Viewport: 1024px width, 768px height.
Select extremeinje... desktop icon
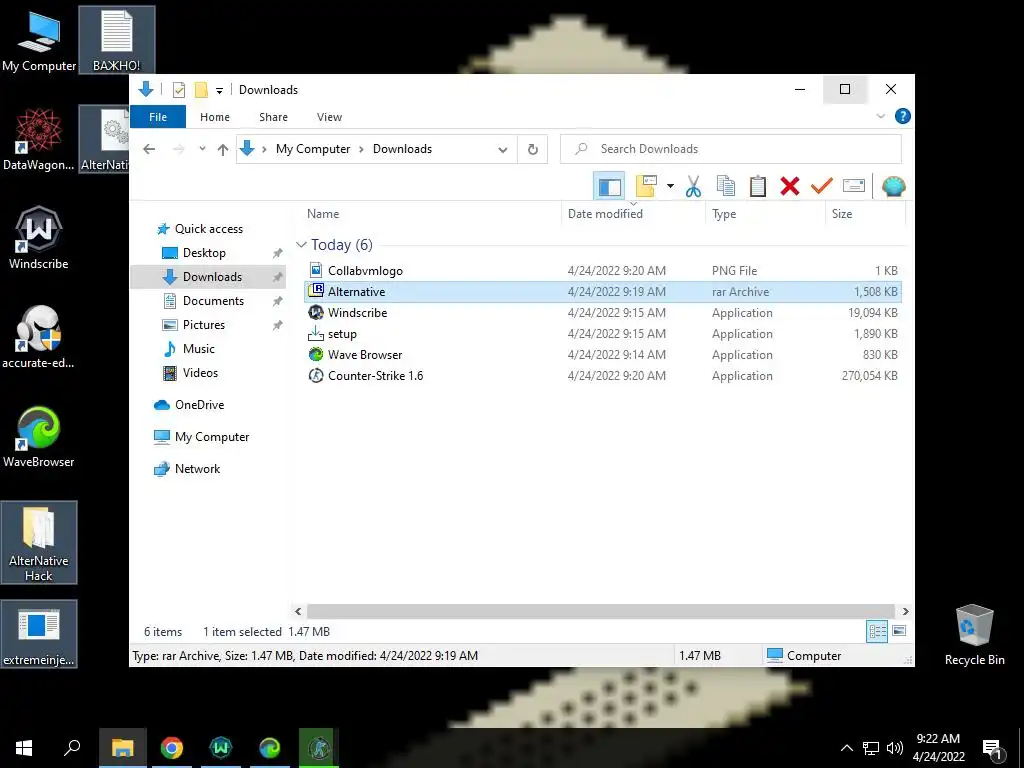click(x=39, y=634)
